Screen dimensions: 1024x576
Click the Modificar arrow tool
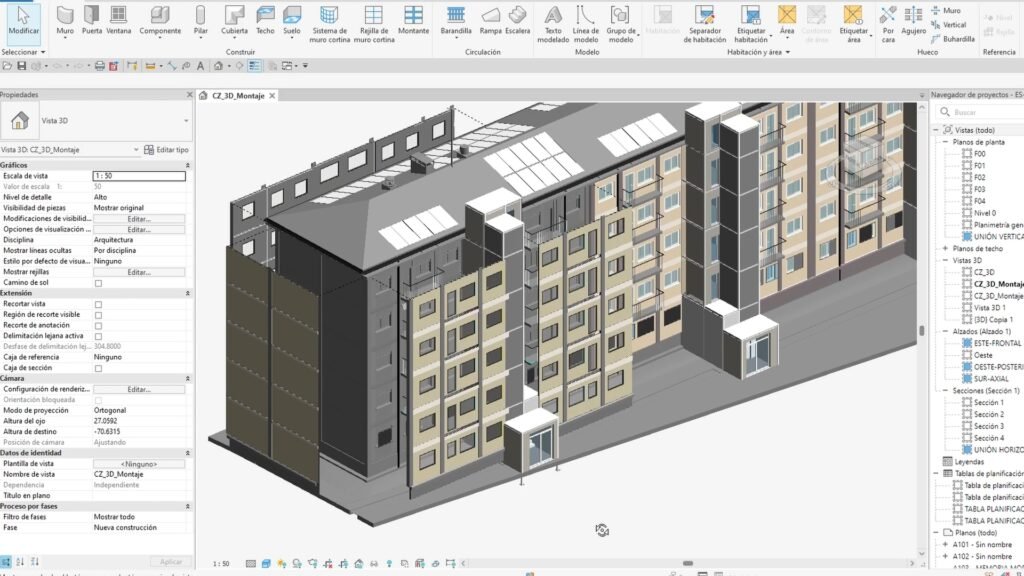click(24, 21)
